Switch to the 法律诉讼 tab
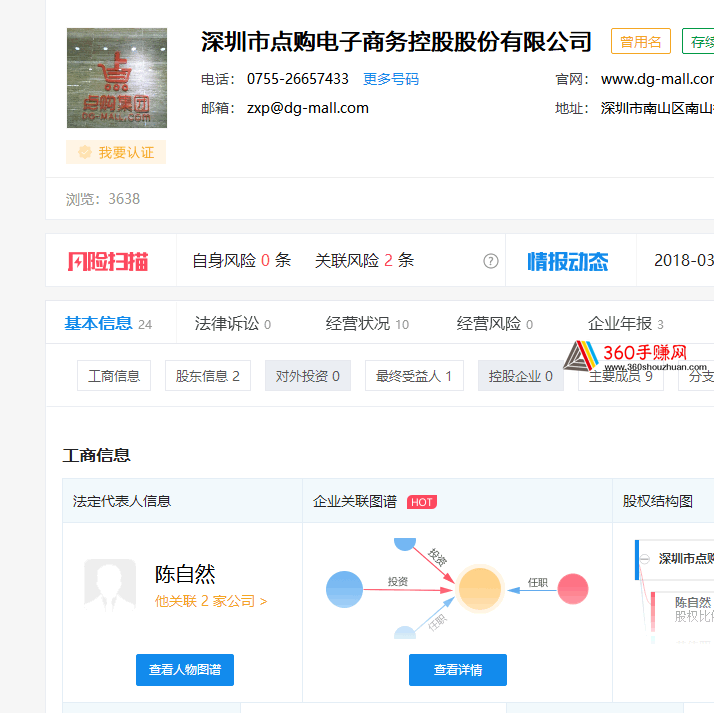714x713 pixels. (233, 324)
